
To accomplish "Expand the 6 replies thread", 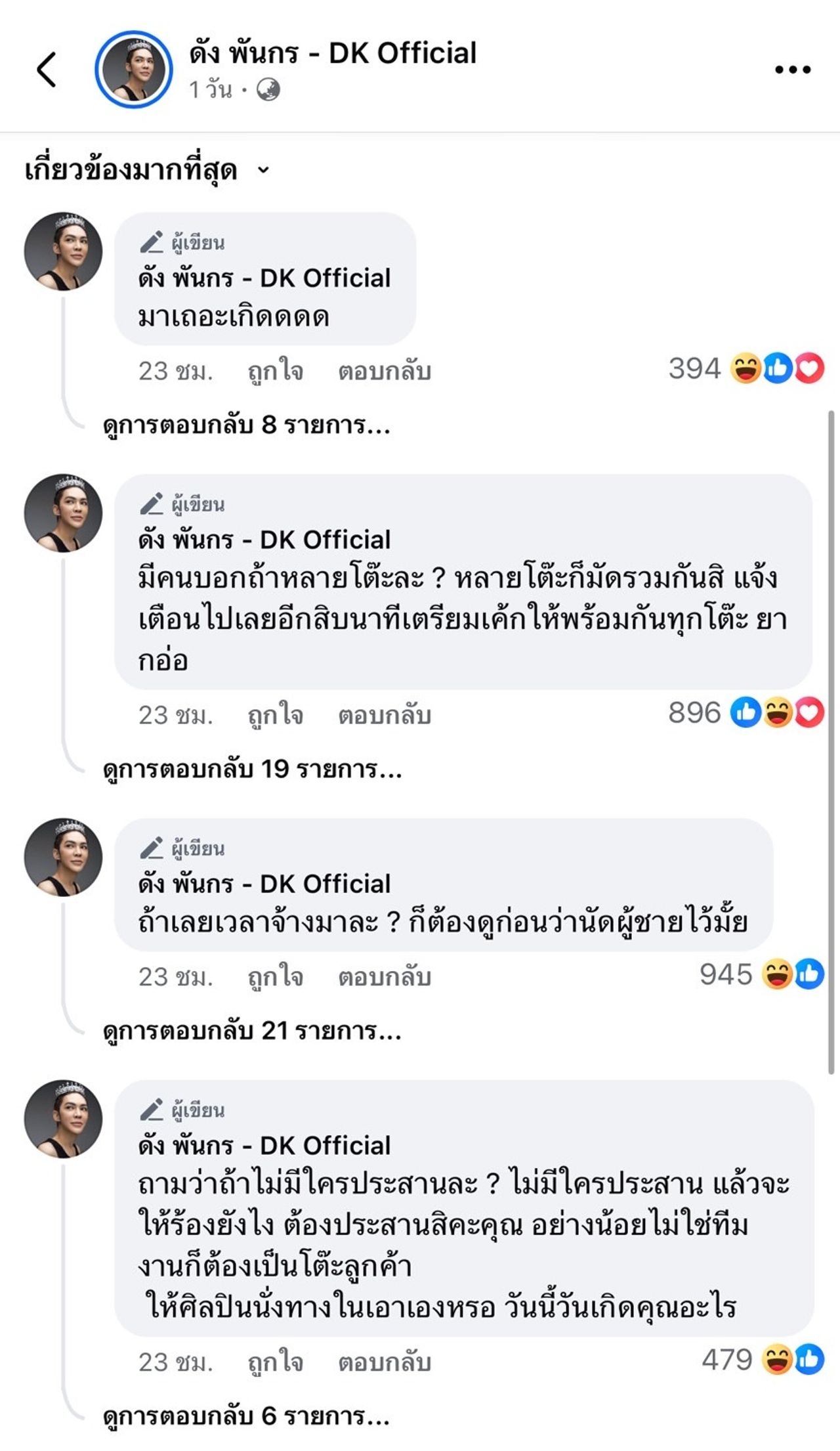I will pyautogui.click(x=247, y=1417).
